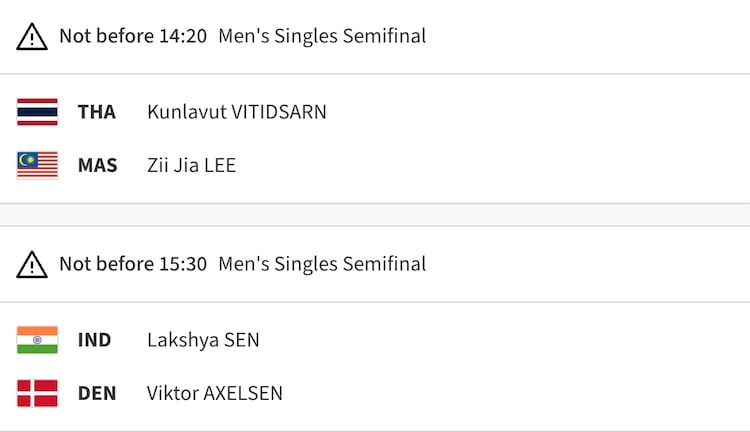This screenshot has height=432, width=750.
Task: Open Zii Jia LEE player profile
Action: (191, 165)
